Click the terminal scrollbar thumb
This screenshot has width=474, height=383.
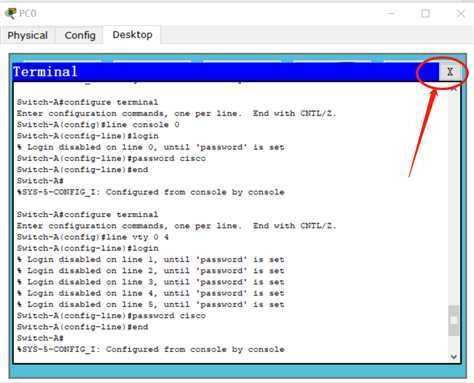pyautogui.click(x=454, y=320)
